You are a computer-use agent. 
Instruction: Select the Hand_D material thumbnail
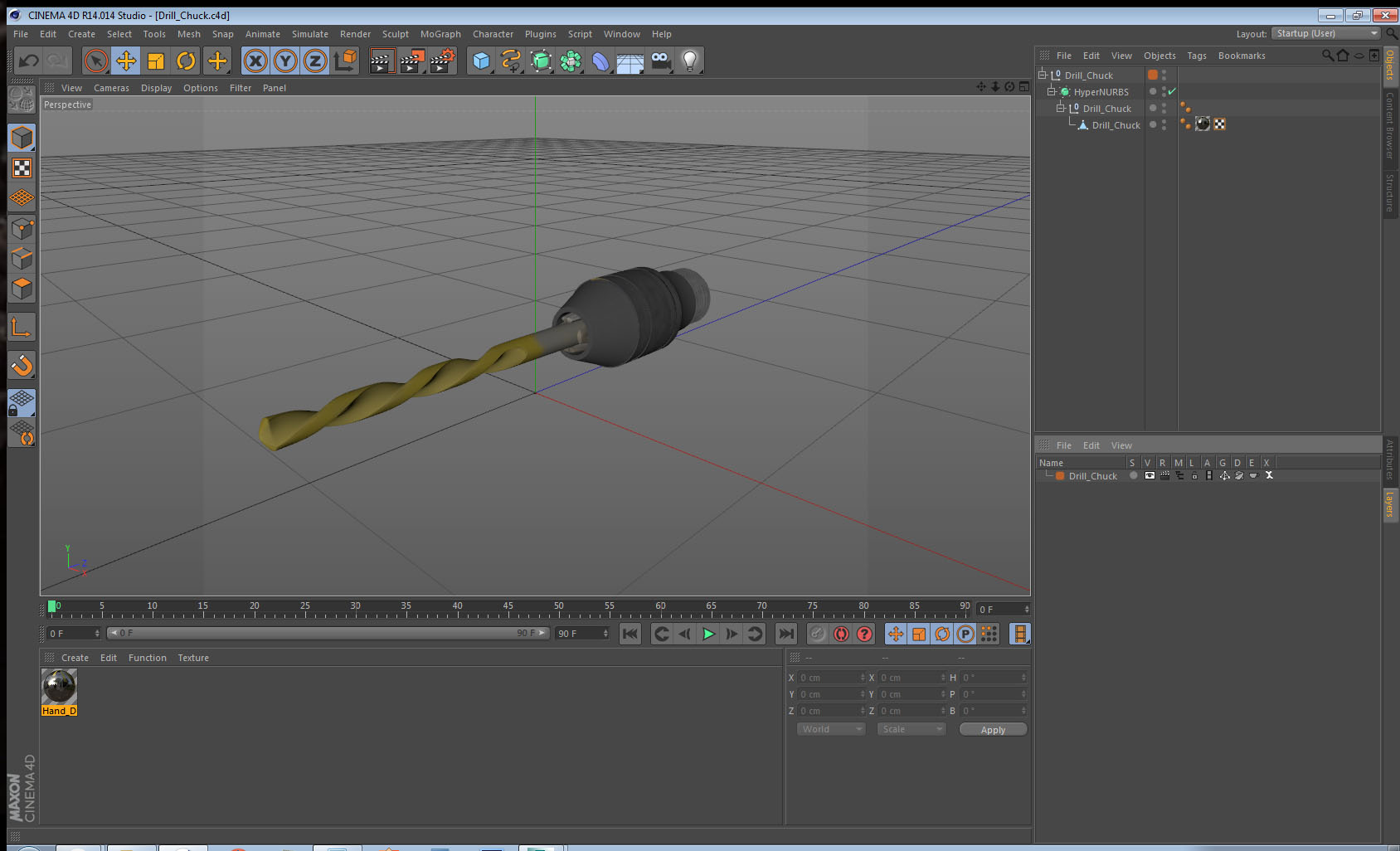(x=59, y=687)
